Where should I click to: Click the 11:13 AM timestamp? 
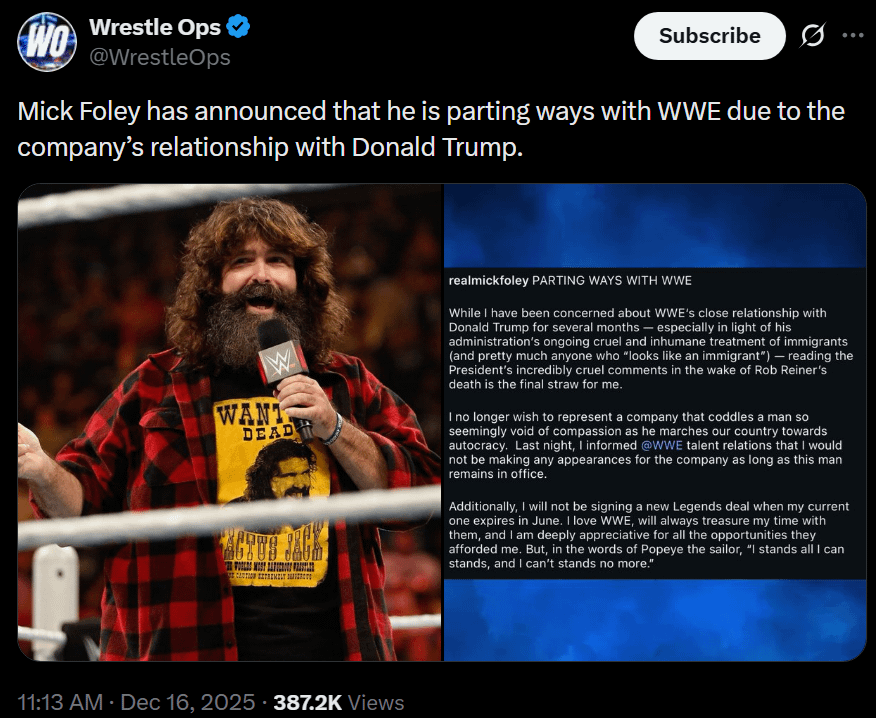pyautogui.click(x=60, y=702)
